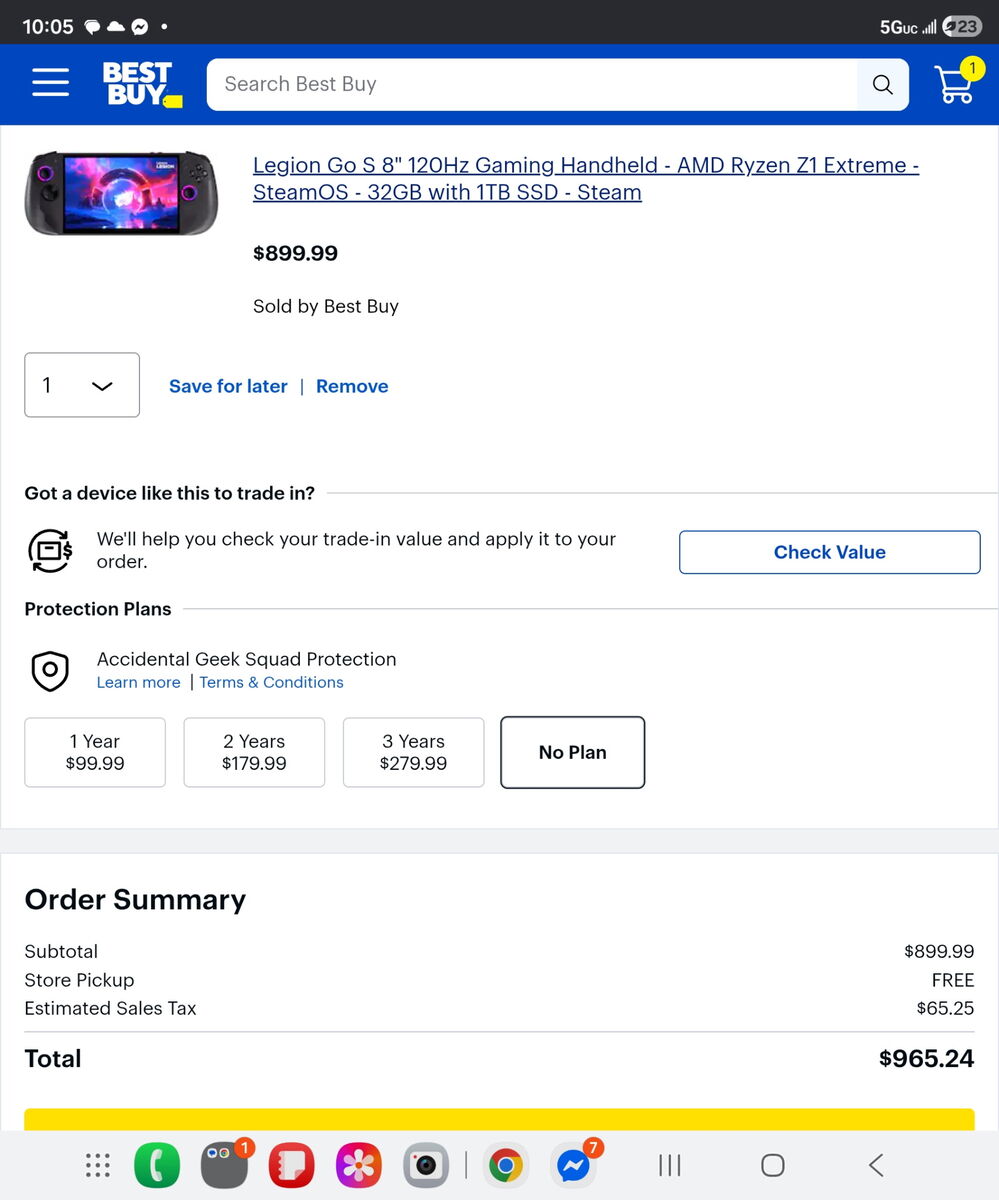The height and width of the screenshot is (1200, 999).
Task: Open the hamburger navigation menu
Action: pos(50,83)
